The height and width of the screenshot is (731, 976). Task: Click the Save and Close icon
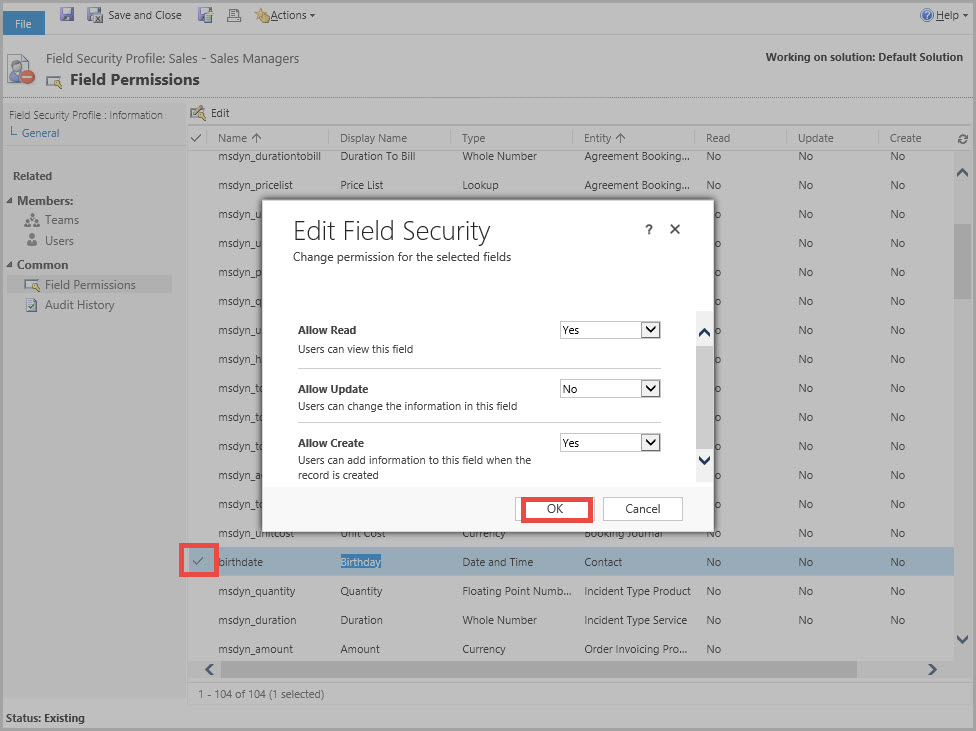[x=96, y=15]
